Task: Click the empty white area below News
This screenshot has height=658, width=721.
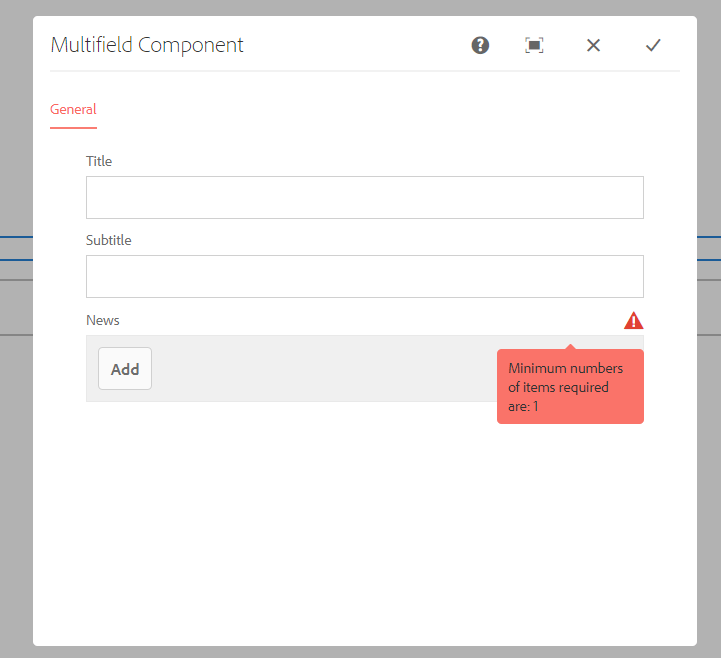Action: click(x=364, y=520)
